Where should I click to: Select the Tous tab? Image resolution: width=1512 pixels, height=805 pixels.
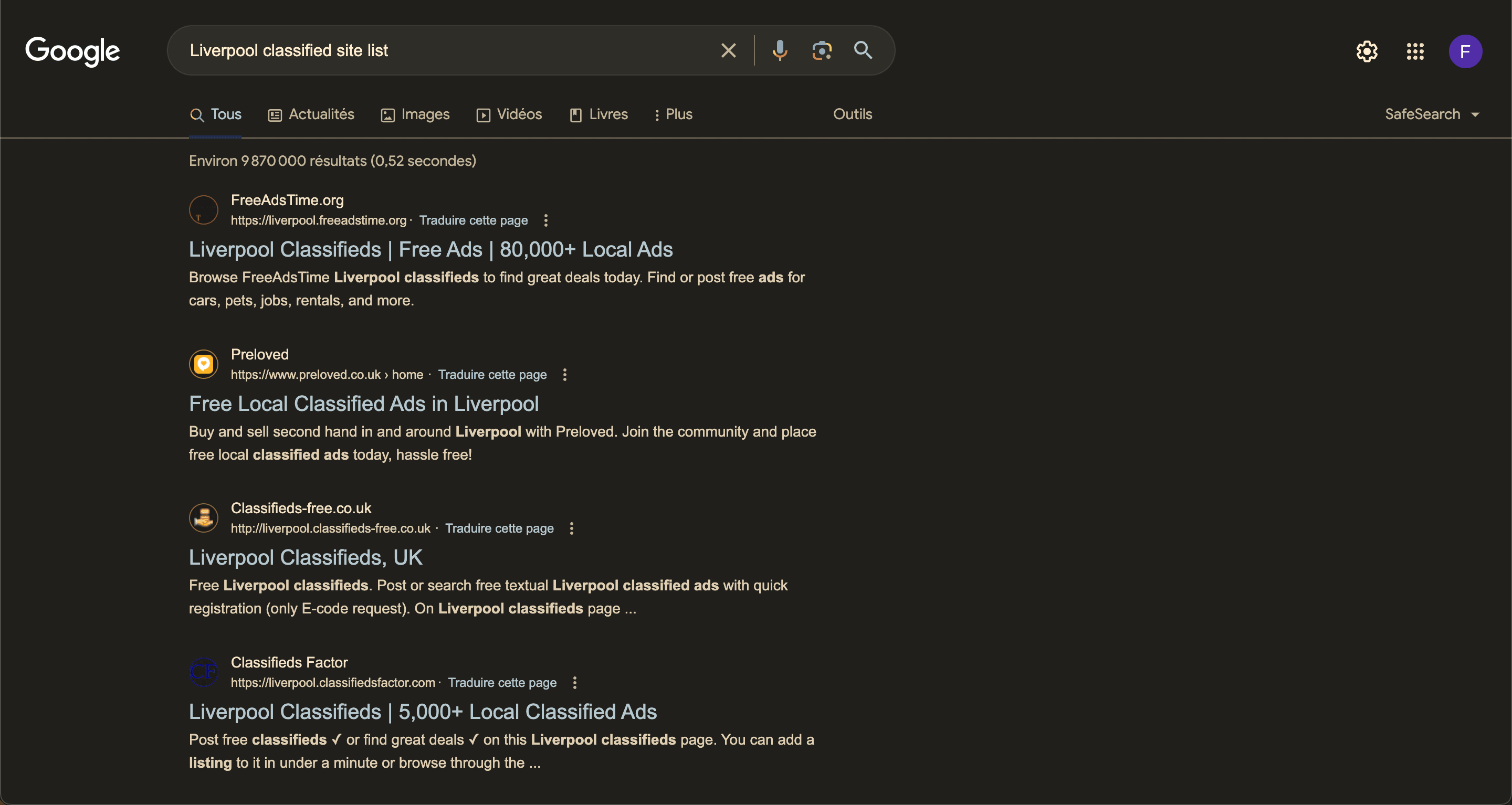tap(215, 114)
